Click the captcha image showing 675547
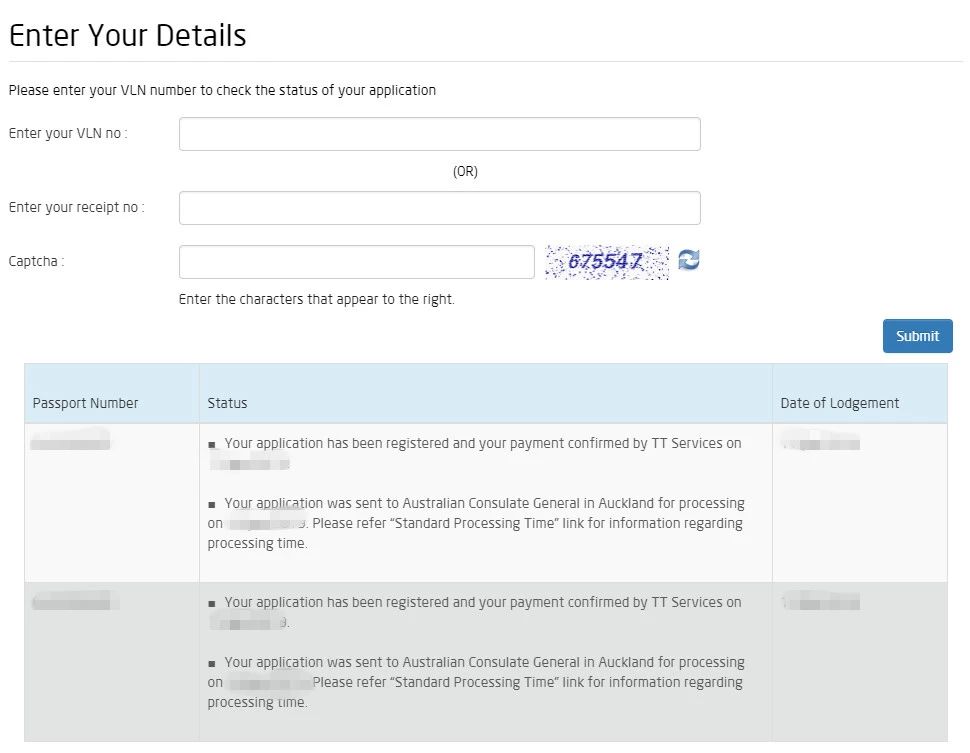Screen dimensions: 970x753 (606, 262)
